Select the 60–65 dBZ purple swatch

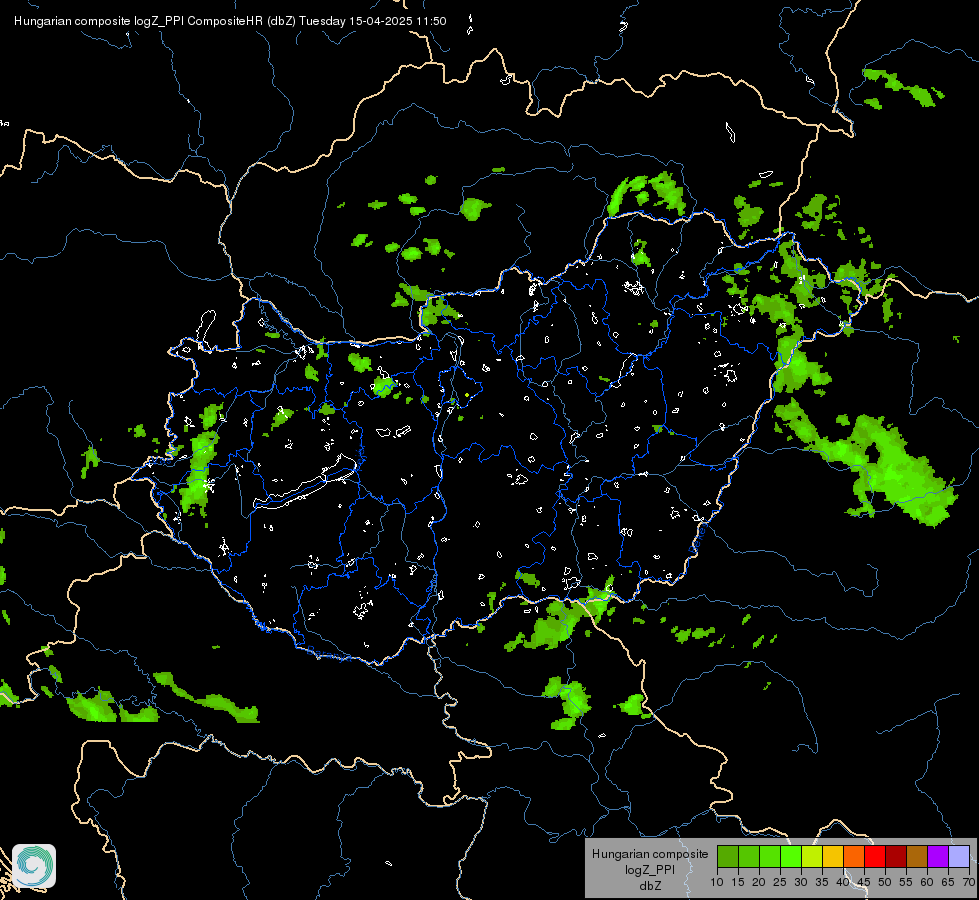tap(938, 856)
